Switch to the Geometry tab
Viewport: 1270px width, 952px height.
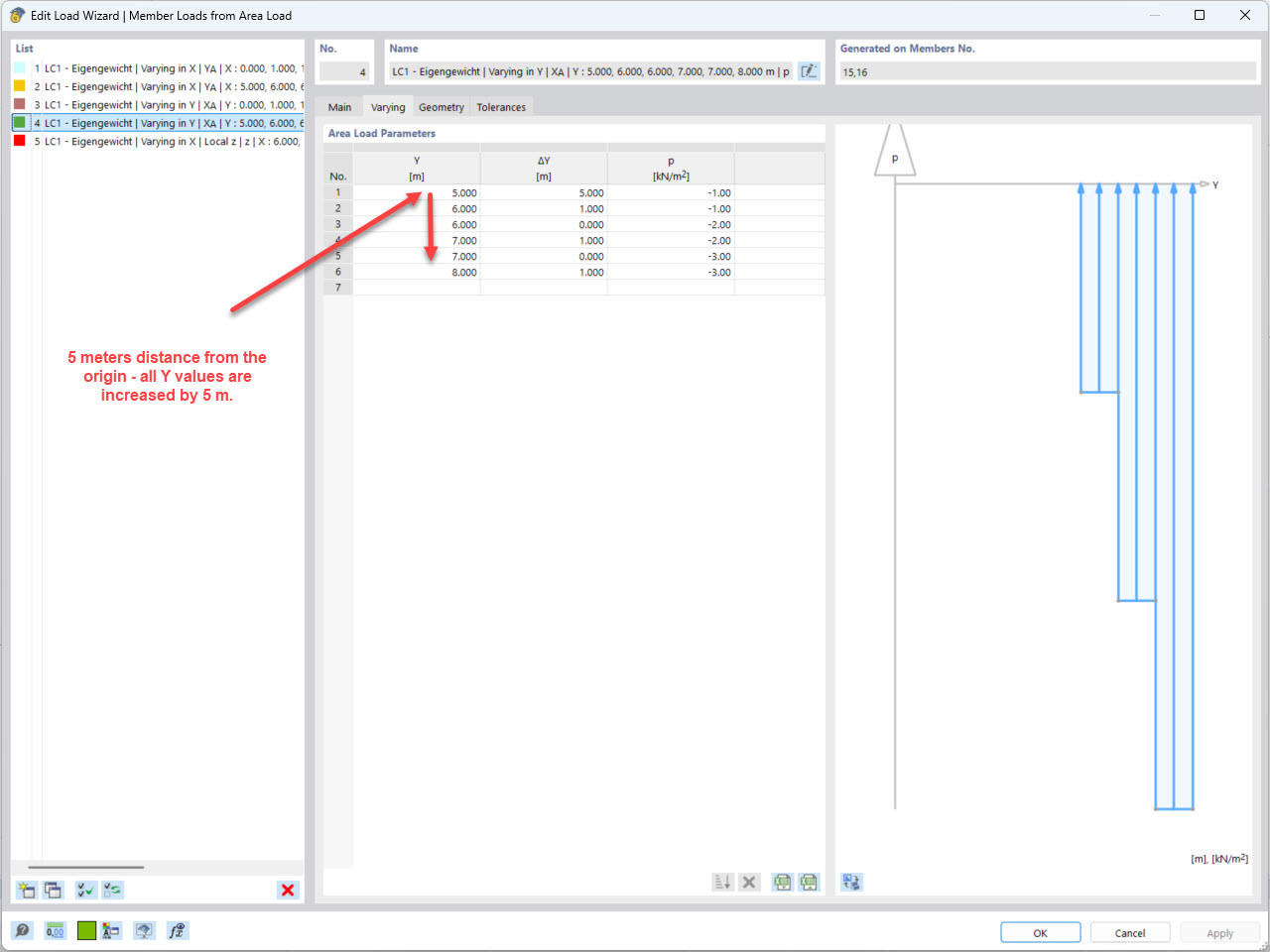(x=441, y=106)
